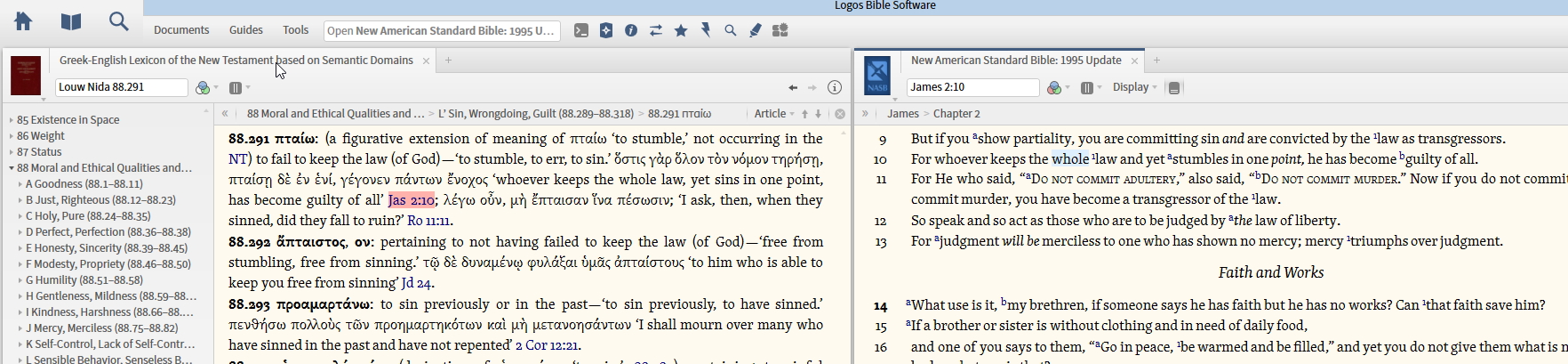Open the Jas 2:10 highlighted link
The image size is (1568, 364).
pyautogui.click(x=411, y=200)
